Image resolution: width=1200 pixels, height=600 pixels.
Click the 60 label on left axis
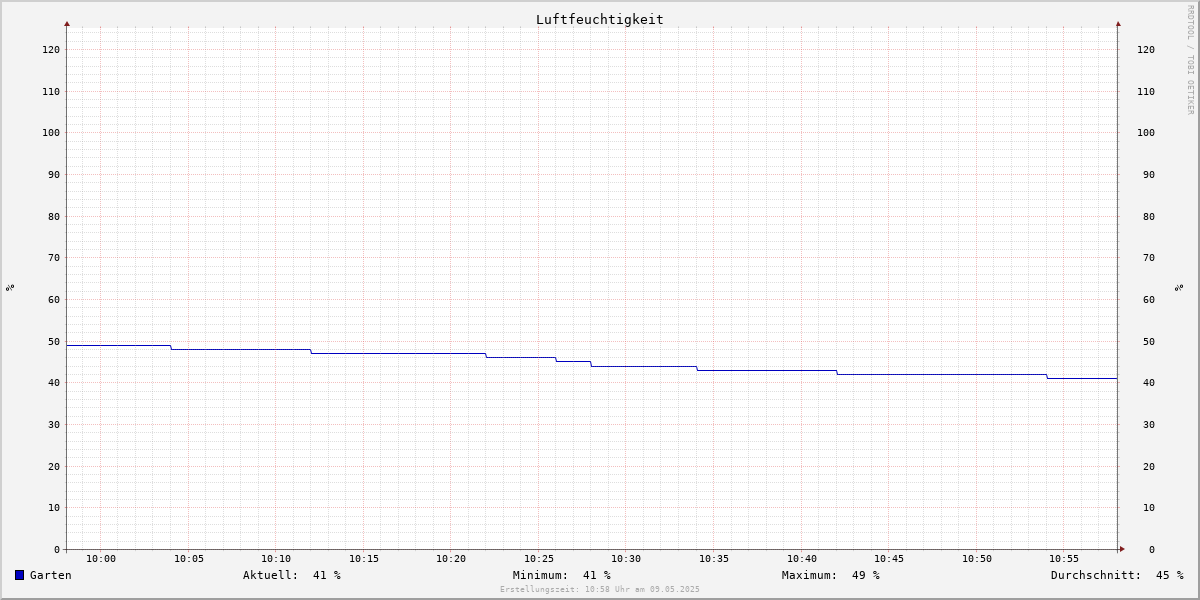coord(54,299)
